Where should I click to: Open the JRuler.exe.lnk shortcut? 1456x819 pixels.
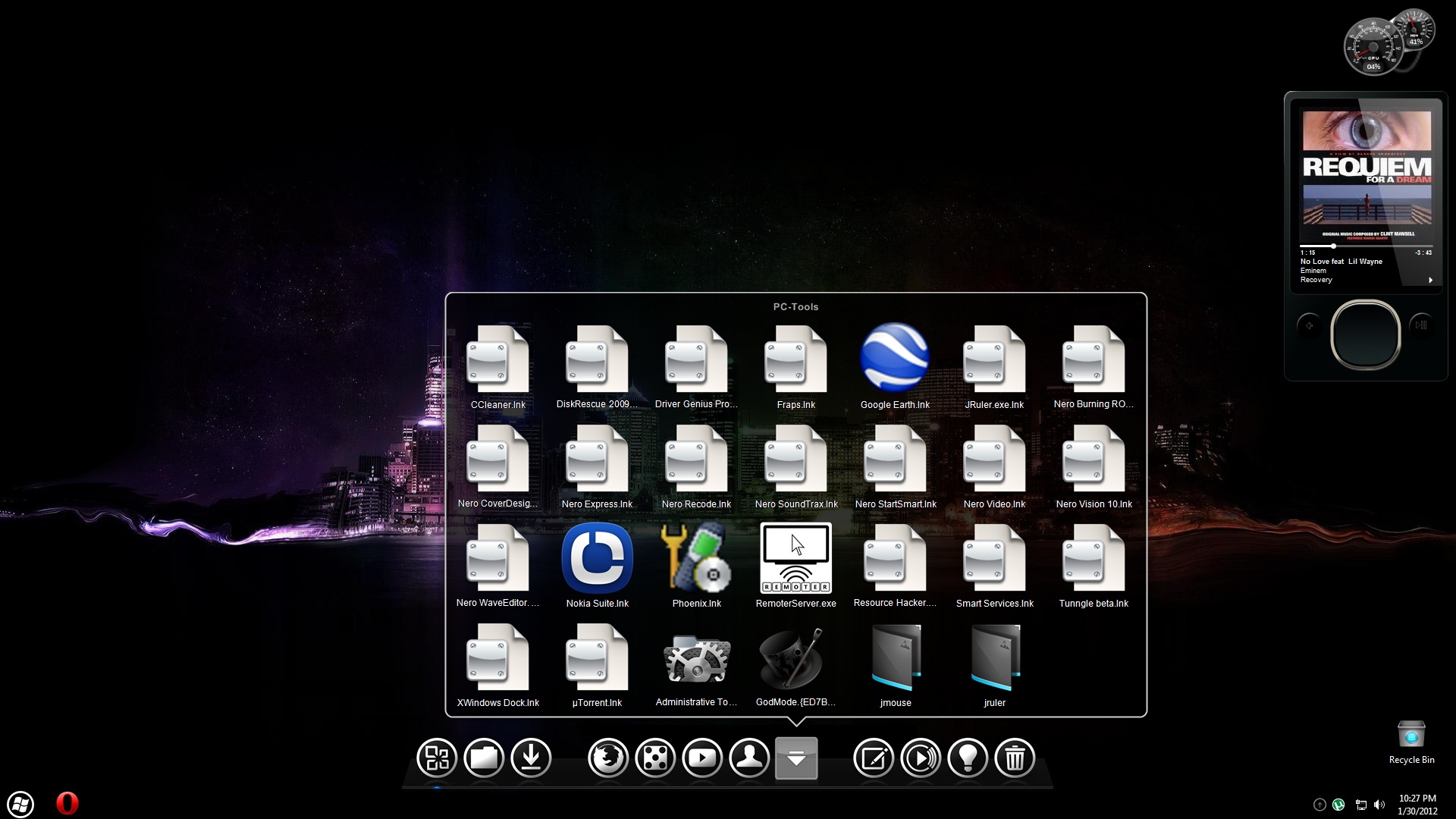click(994, 367)
